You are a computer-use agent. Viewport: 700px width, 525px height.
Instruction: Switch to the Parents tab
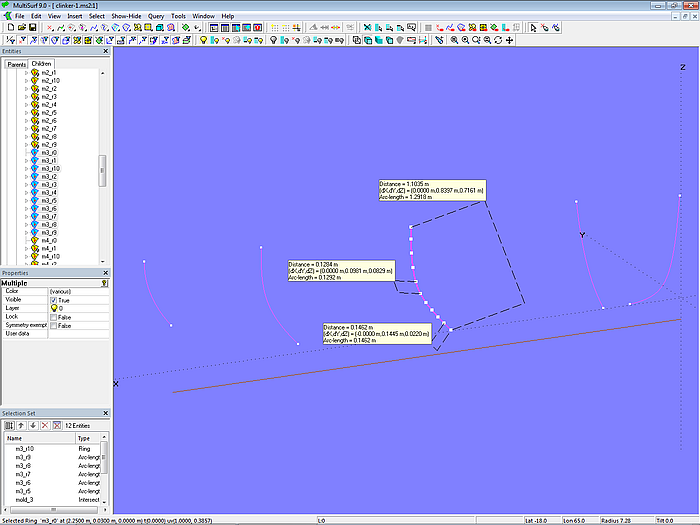point(17,64)
